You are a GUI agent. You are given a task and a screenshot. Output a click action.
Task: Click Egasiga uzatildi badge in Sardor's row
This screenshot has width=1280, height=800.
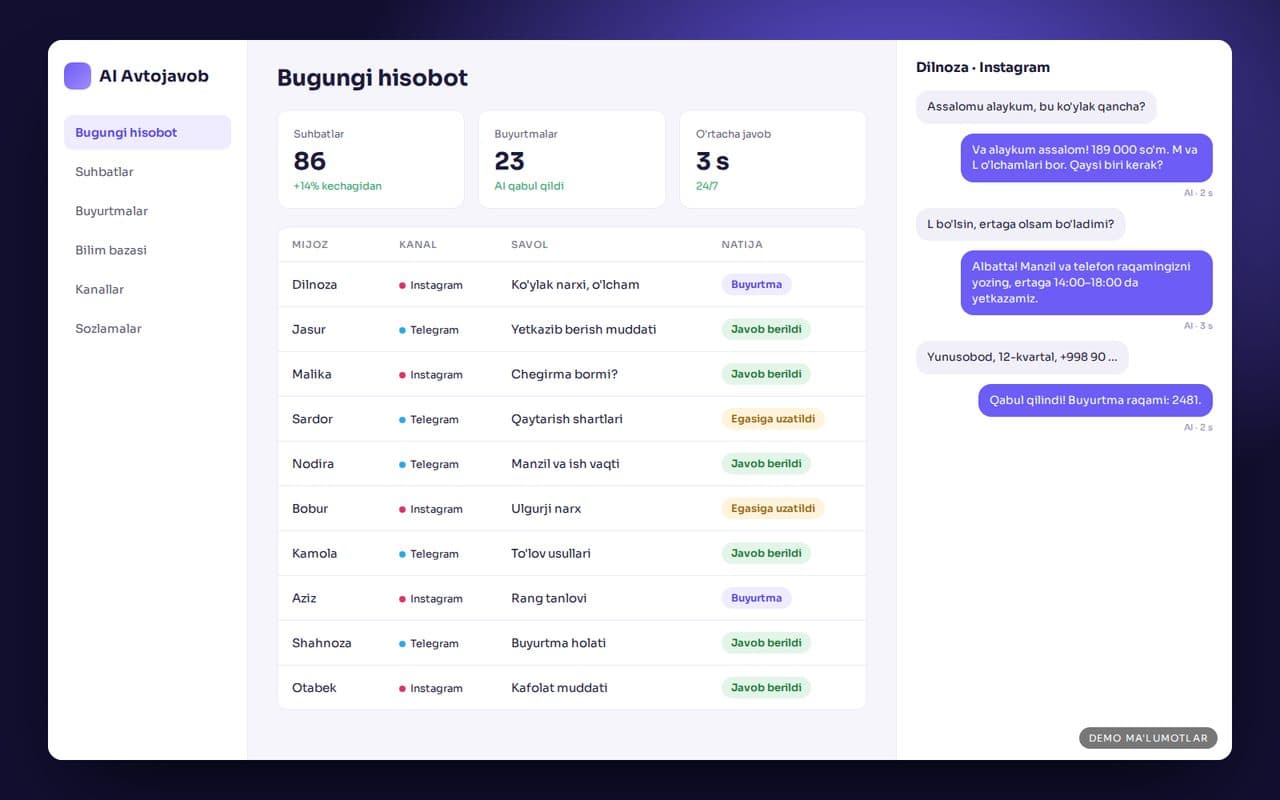[773, 419]
